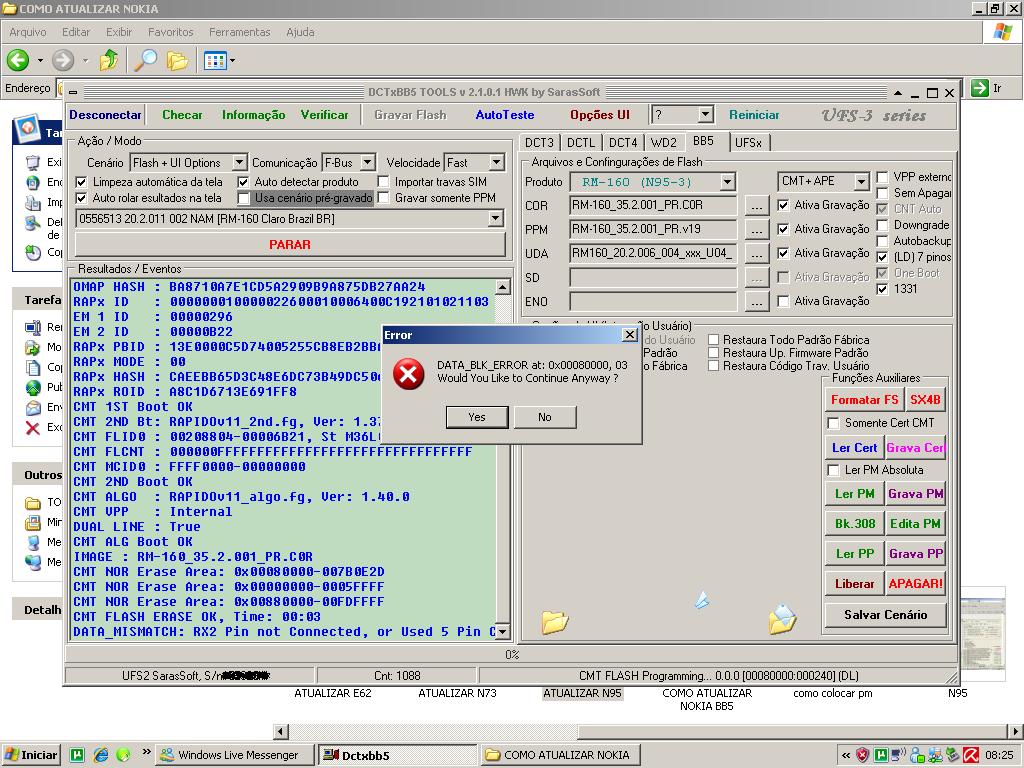1024x768 pixels.
Task: Enable Usa cenário pré-gravado checkbox
Action: point(244,198)
